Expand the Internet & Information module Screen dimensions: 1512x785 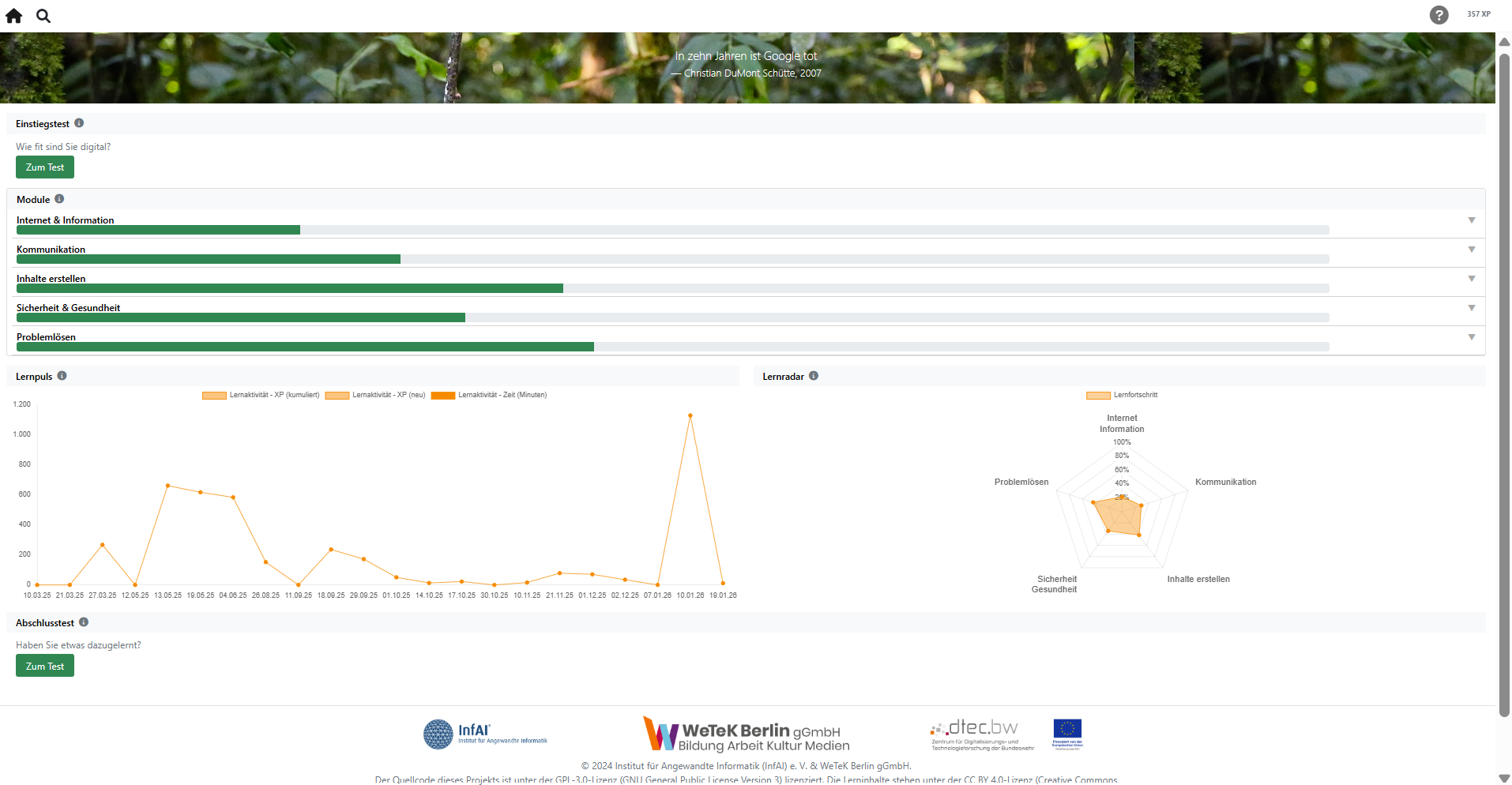[x=1471, y=220]
